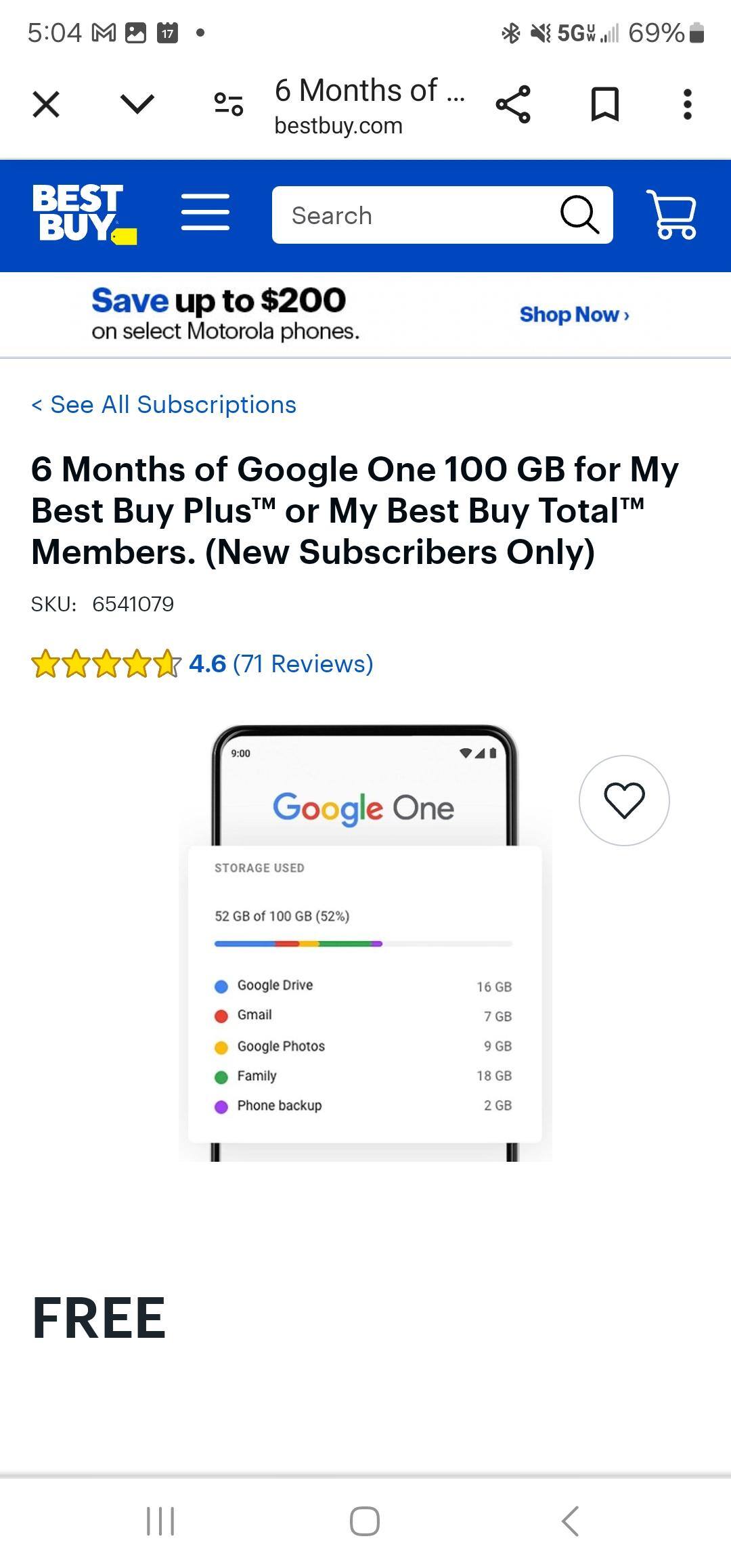Open See All Subscriptions
The image size is (731, 1568).
pos(162,404)
